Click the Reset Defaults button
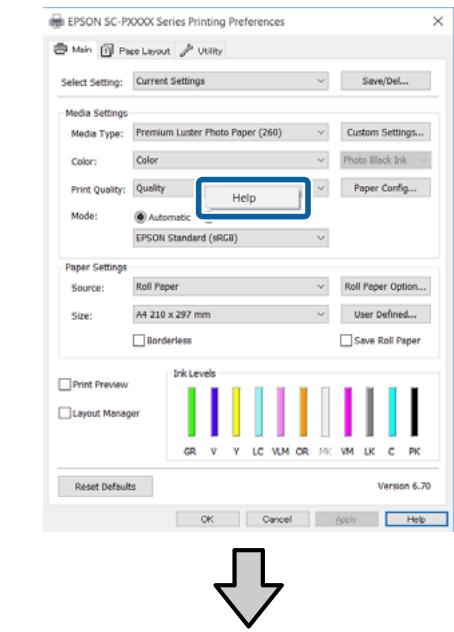Viewport: 454px width, 632px height. [x=105, y=486]
